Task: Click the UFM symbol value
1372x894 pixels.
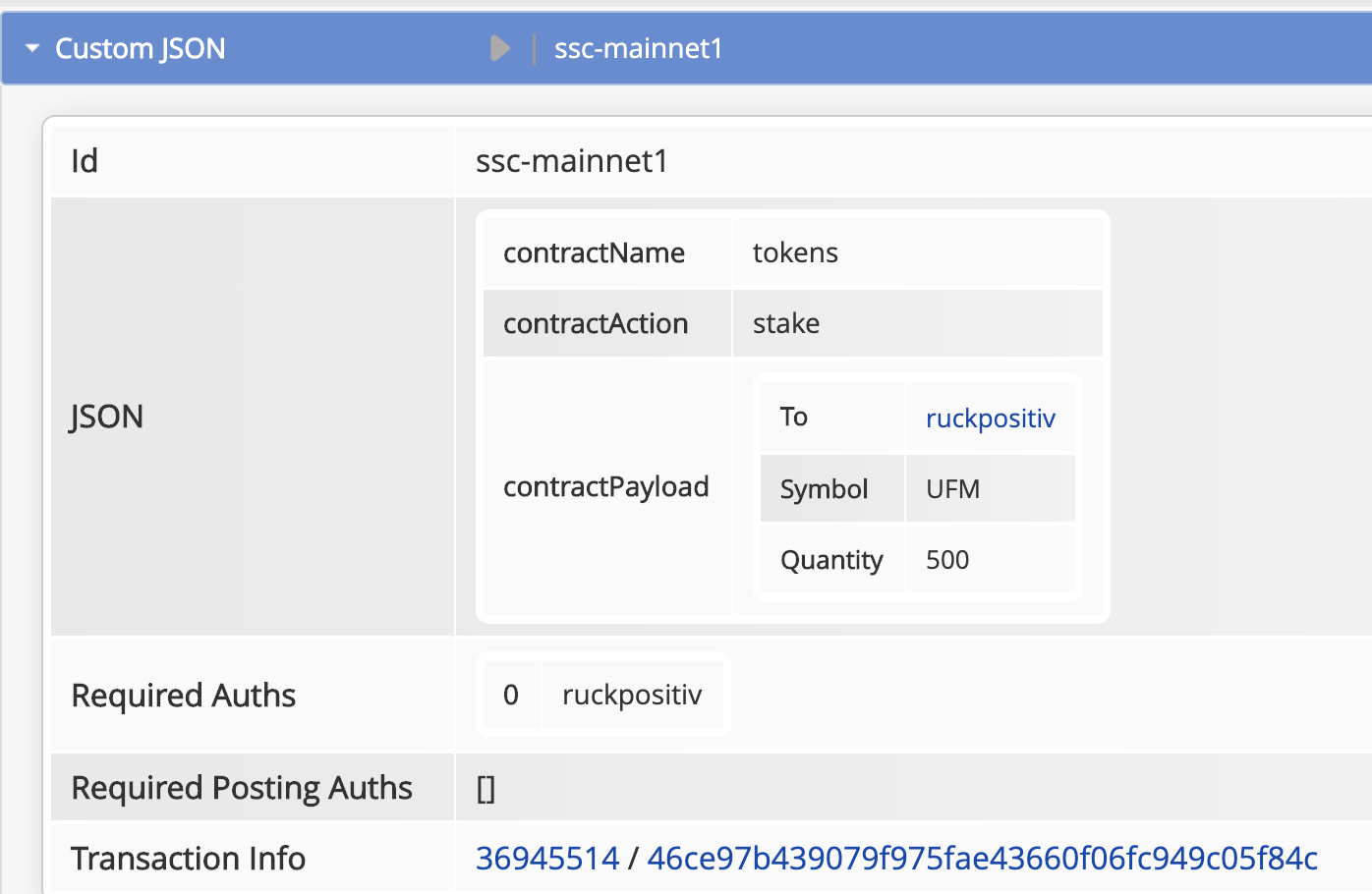Action: click(952, 489)
